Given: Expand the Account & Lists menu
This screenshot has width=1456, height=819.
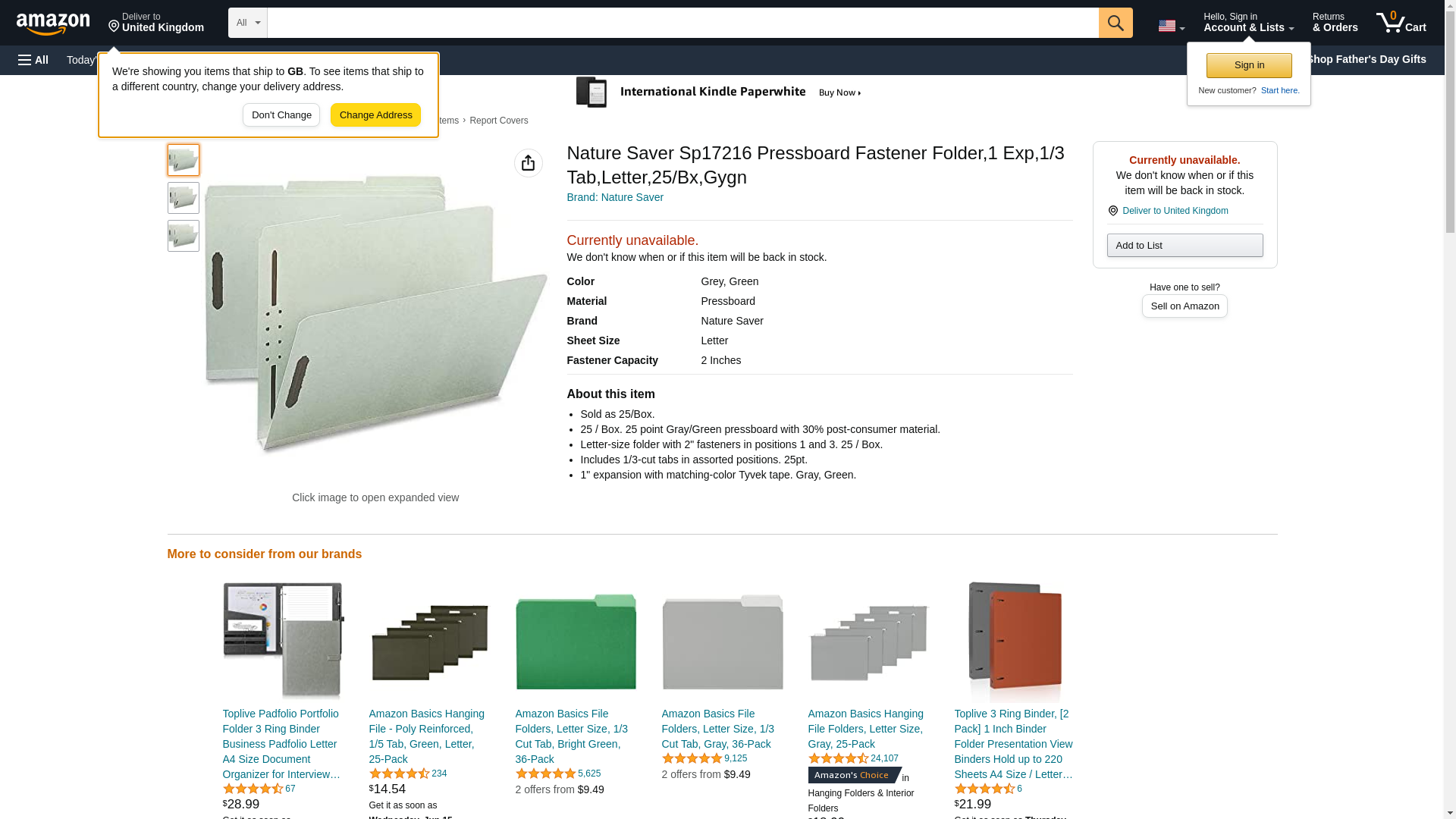Looking at the screenshot, I should [1247, 23].
